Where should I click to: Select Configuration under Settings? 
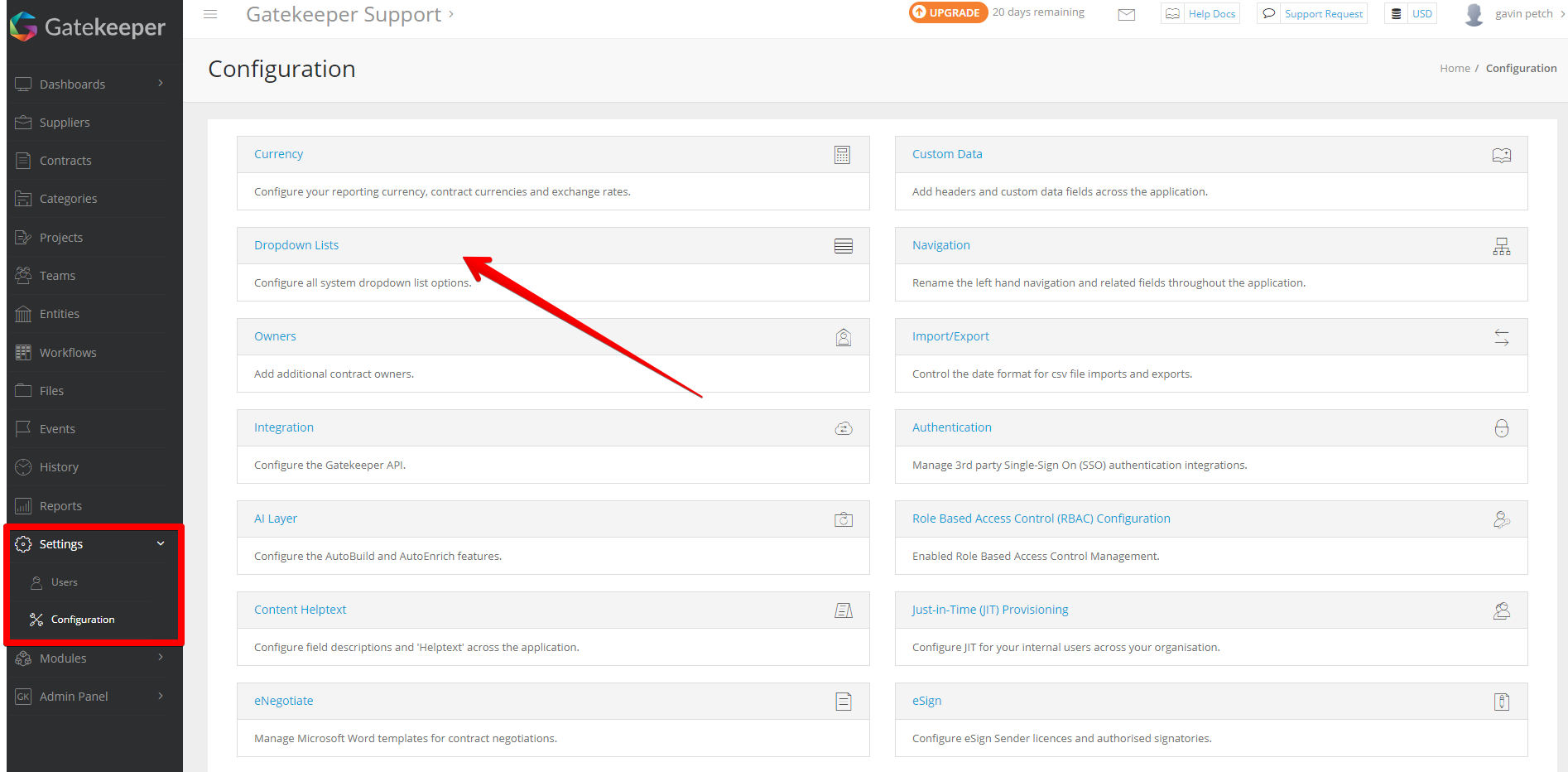(83, 620)
